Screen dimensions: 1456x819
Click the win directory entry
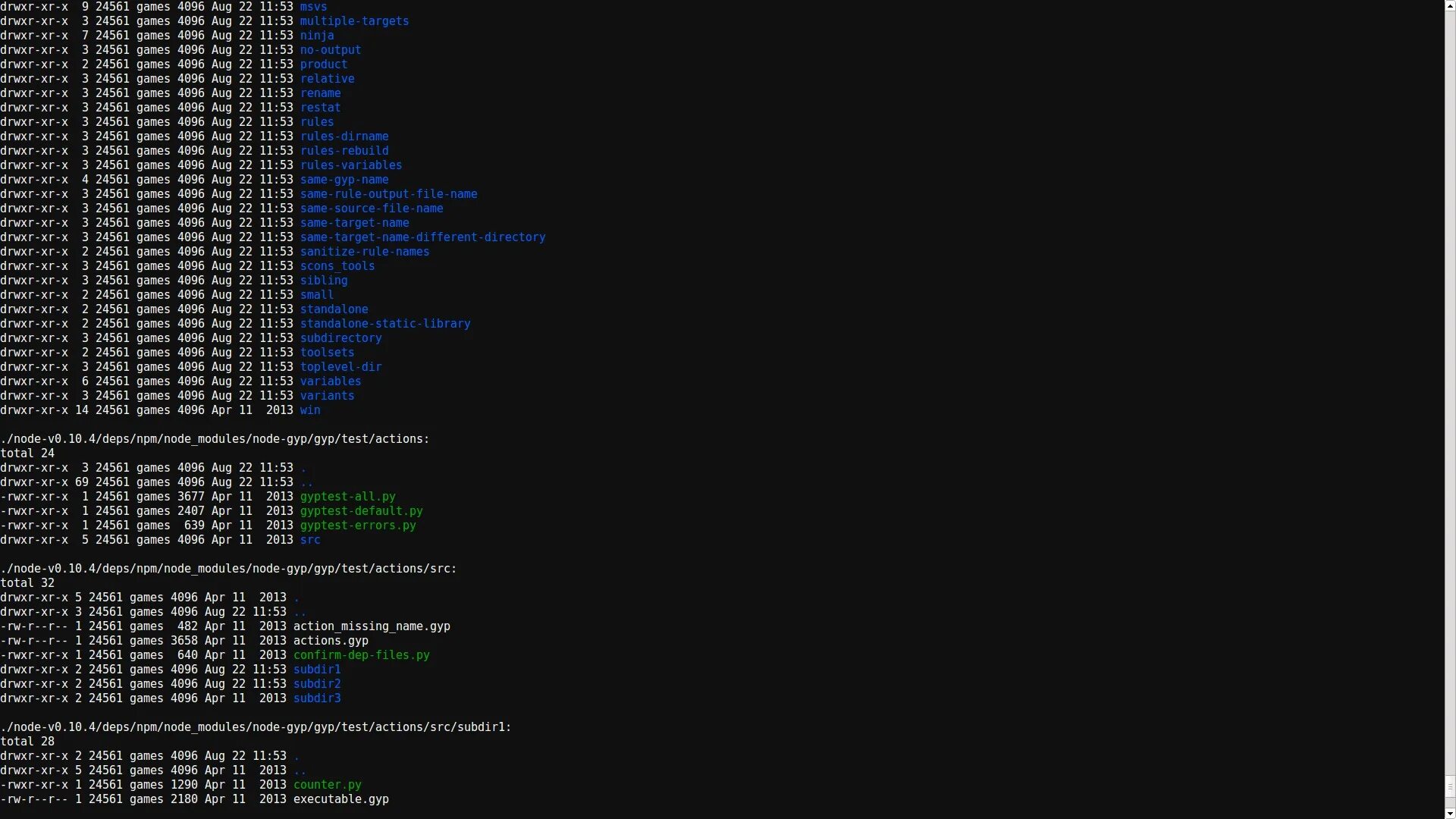(x=309, y=410)
